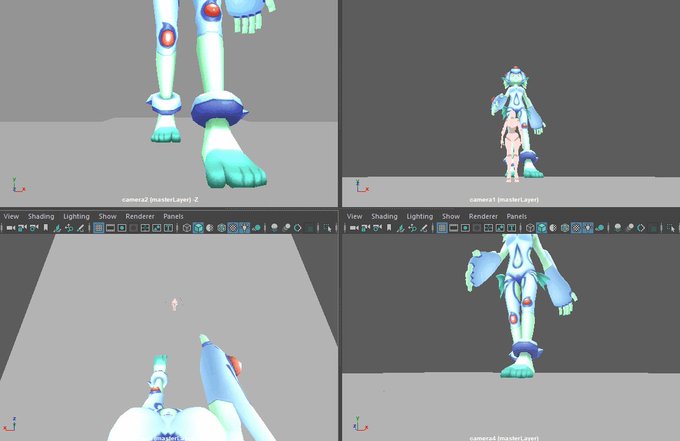680x441 pixels.
Task: Open Panels menu in camera4 viewport panel
Action: click(x=517, y=216)
